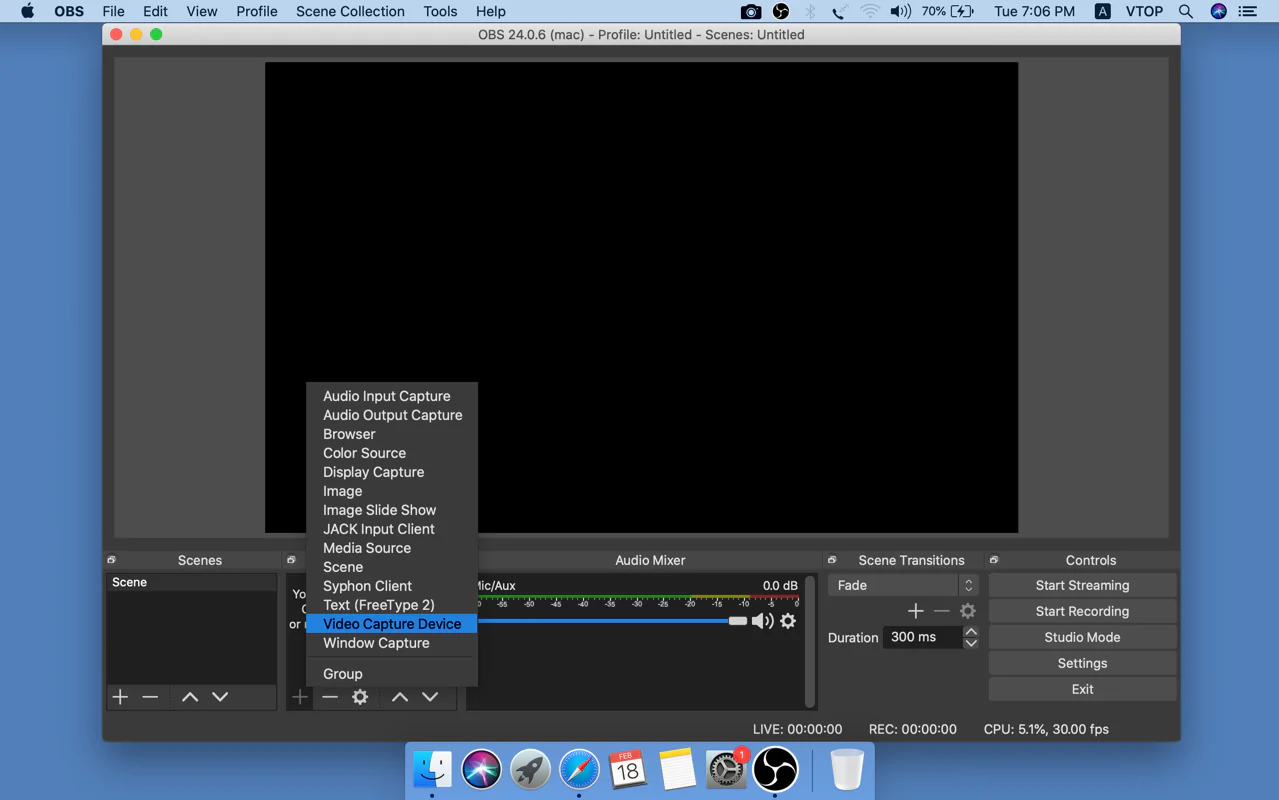
Task: Pop out the Sources dock icon
Action: pos(292,560)
